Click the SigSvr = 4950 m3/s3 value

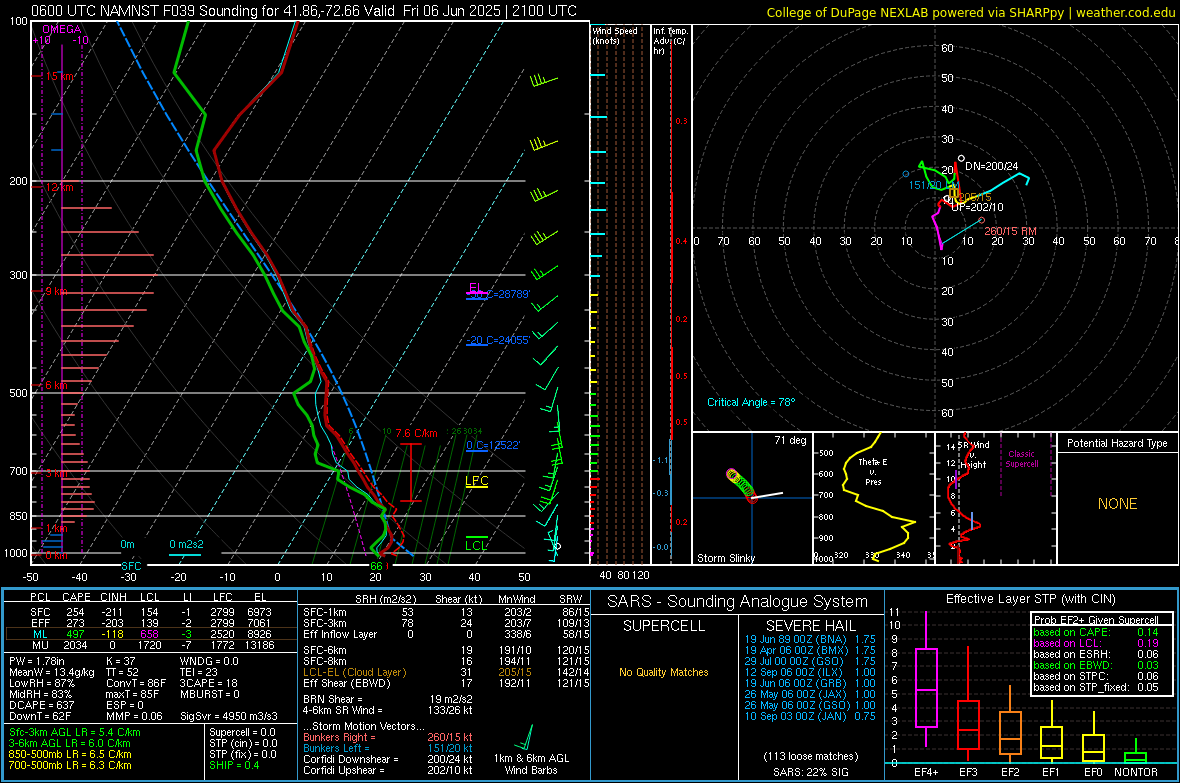(x=229, y=716)
